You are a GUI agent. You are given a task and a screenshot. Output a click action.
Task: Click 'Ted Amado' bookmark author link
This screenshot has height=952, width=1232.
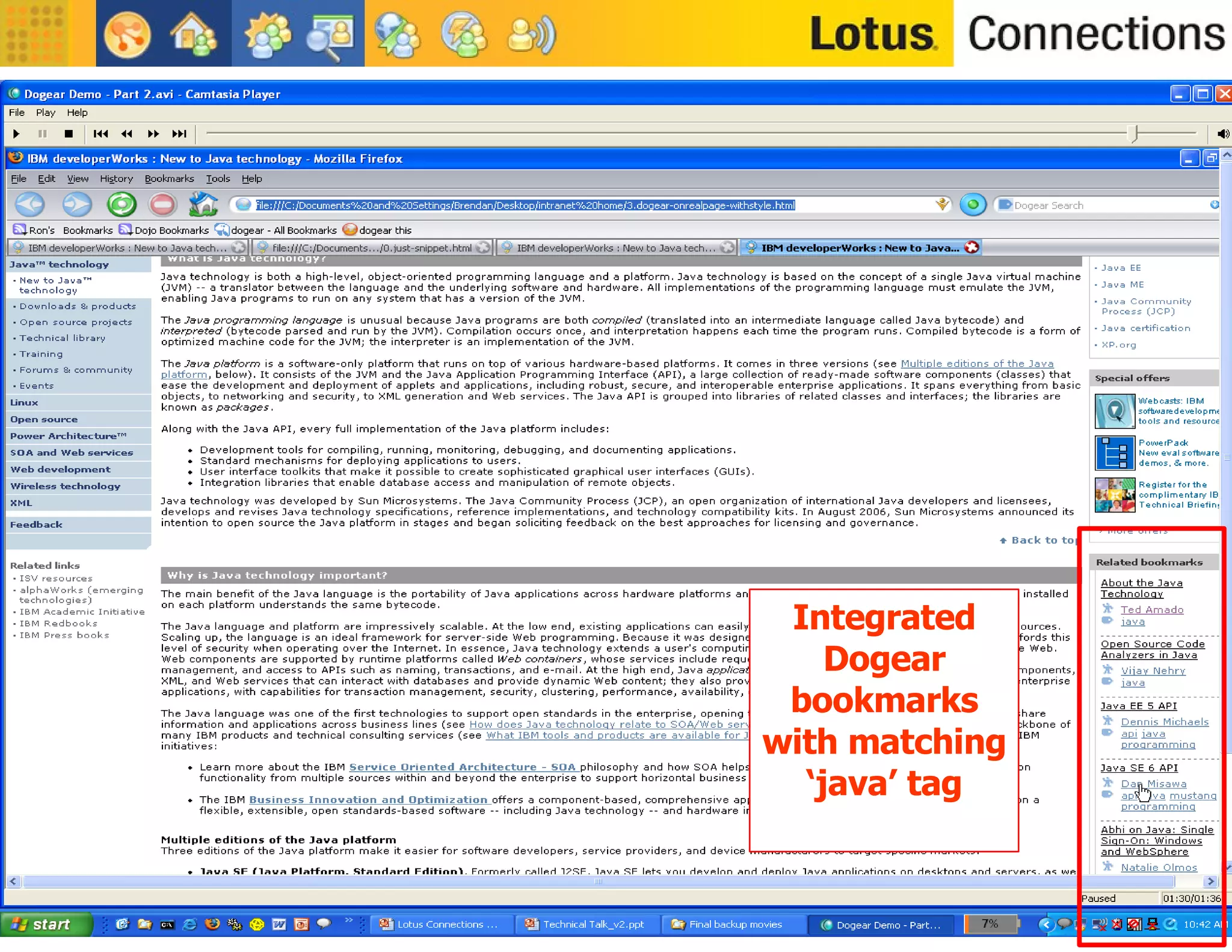pyautogui.click(x=1151, y=610)
